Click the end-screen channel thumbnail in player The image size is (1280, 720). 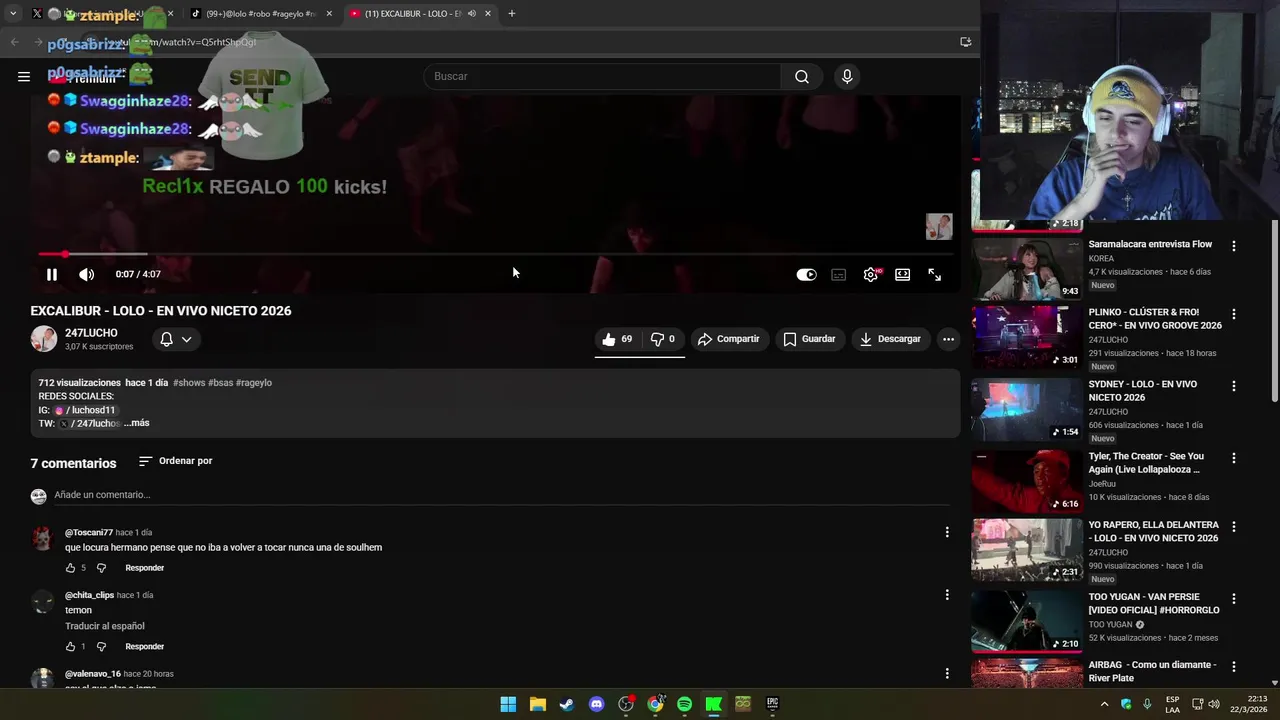click(x=939, y=226)
